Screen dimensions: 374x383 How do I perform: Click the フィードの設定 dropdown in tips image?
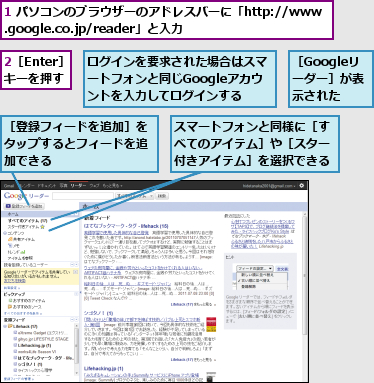point(255,268)
